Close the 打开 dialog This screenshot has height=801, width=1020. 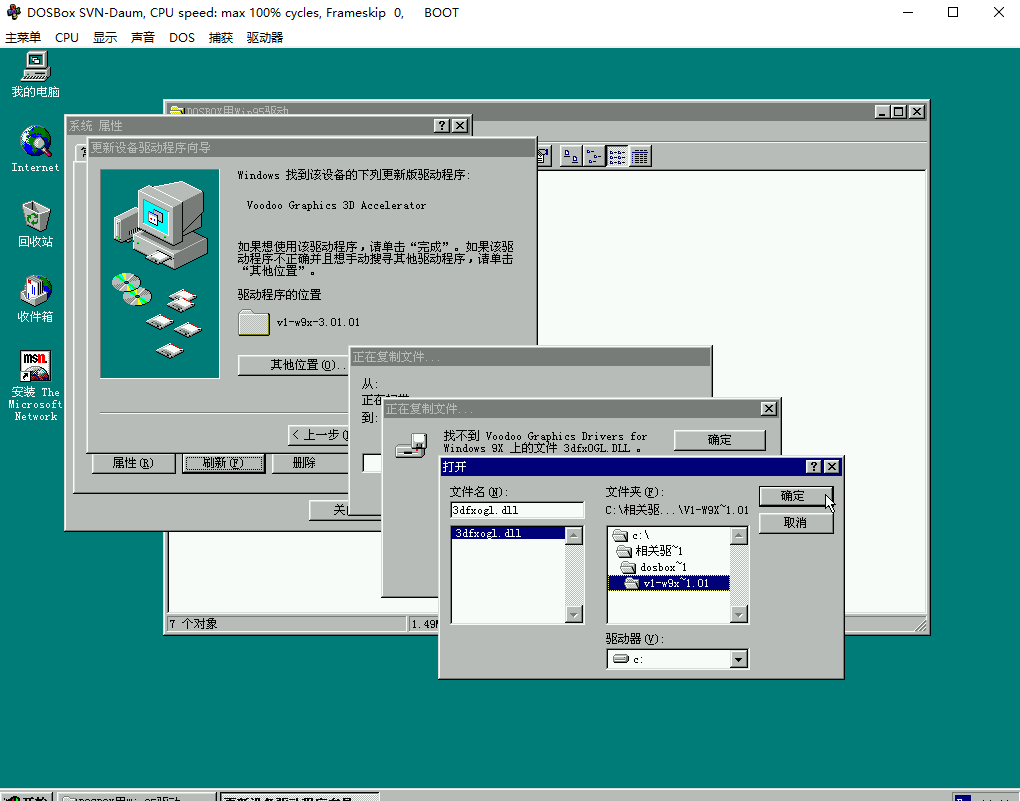[832, 467]
